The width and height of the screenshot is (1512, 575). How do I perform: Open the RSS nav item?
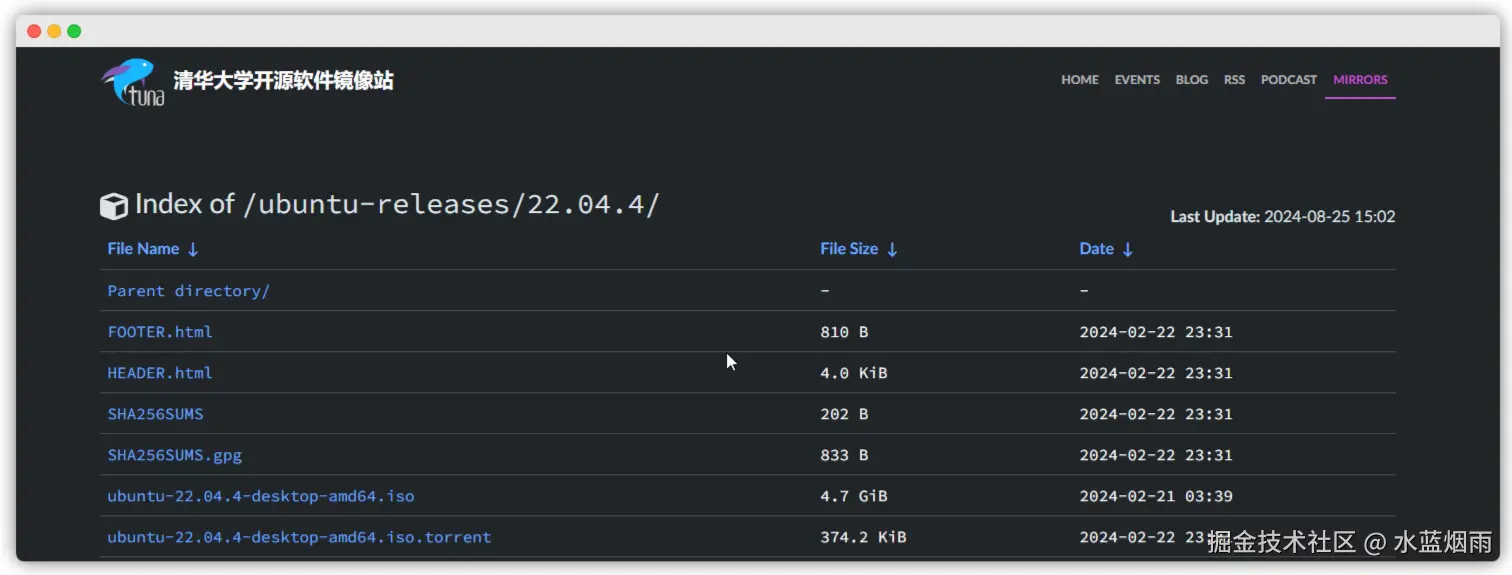1234,80
